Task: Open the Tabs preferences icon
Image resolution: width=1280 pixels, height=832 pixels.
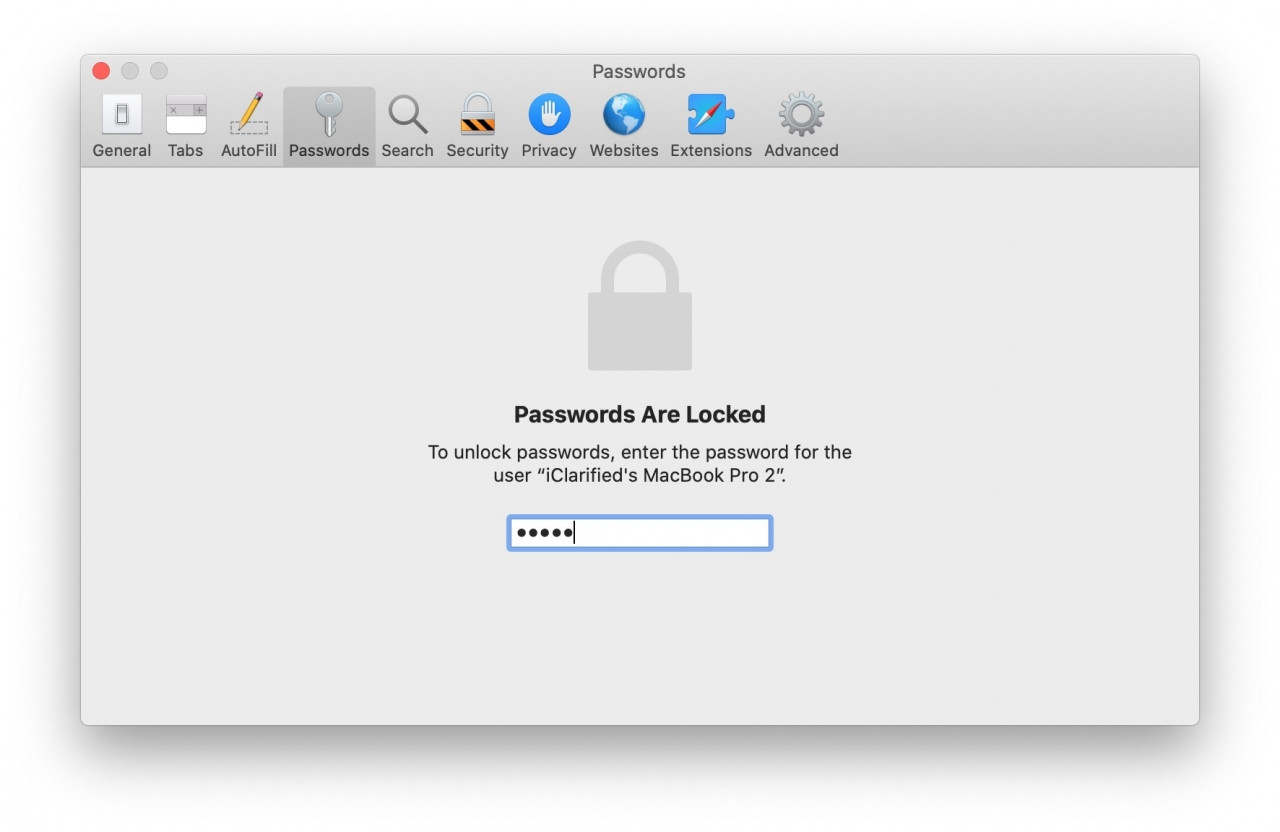Action: click(x=186, y=115)
